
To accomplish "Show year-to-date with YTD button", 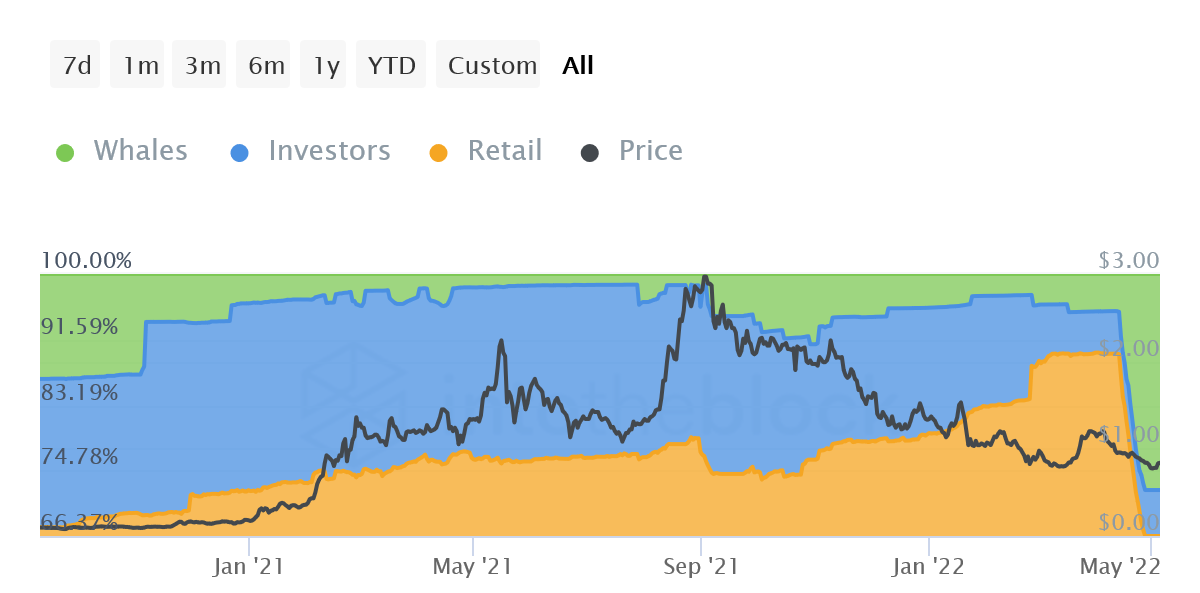I will 392,65.
